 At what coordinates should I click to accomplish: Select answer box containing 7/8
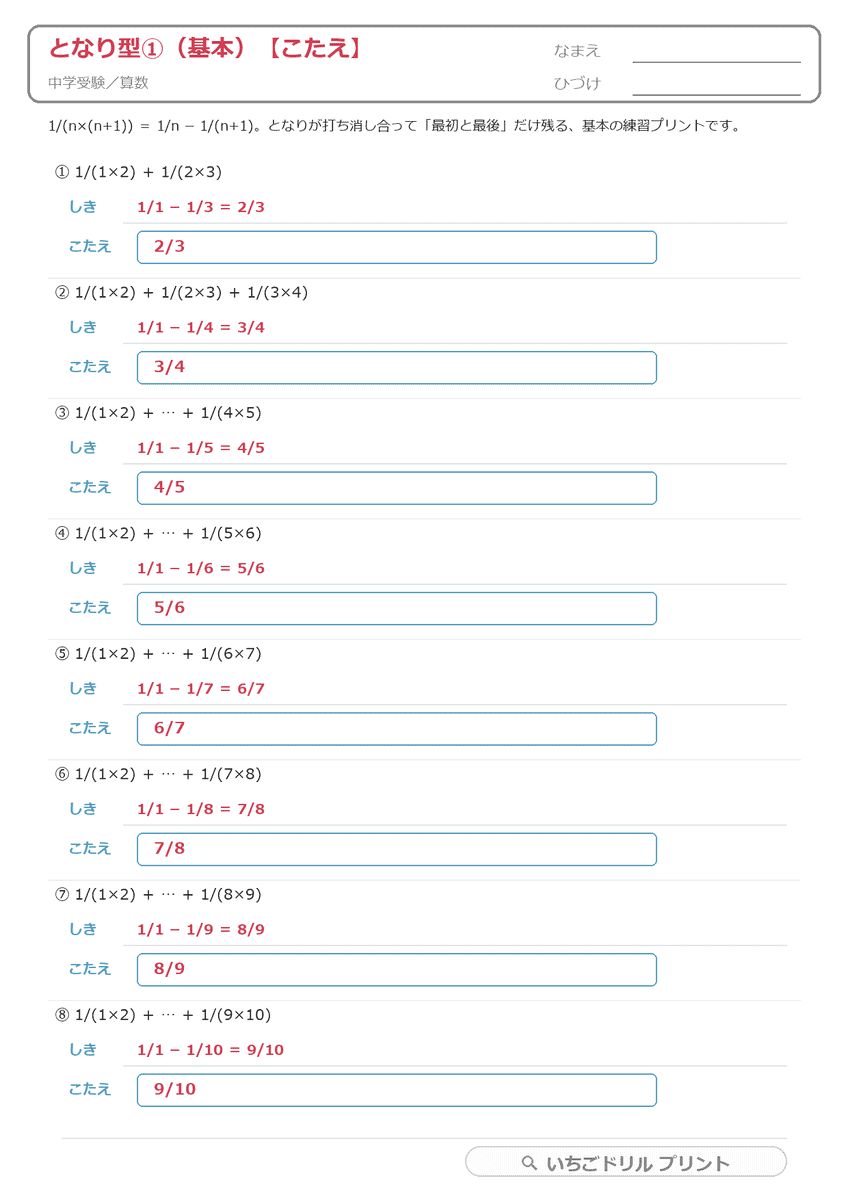point(397,849)
